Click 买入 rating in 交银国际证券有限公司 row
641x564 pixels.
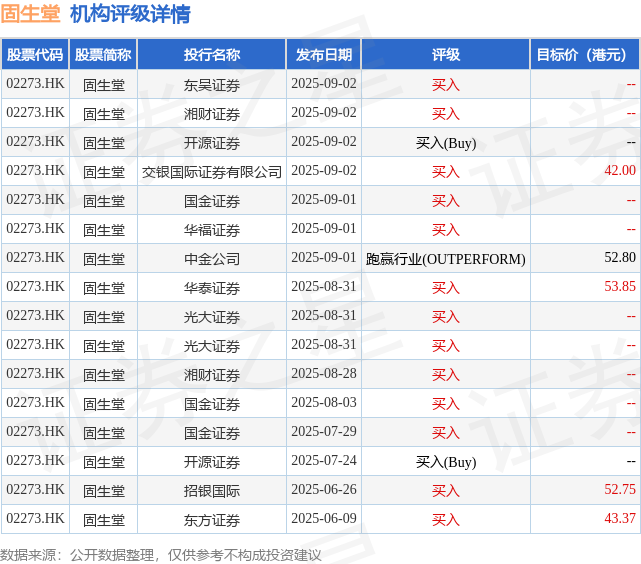click(446, 172)
